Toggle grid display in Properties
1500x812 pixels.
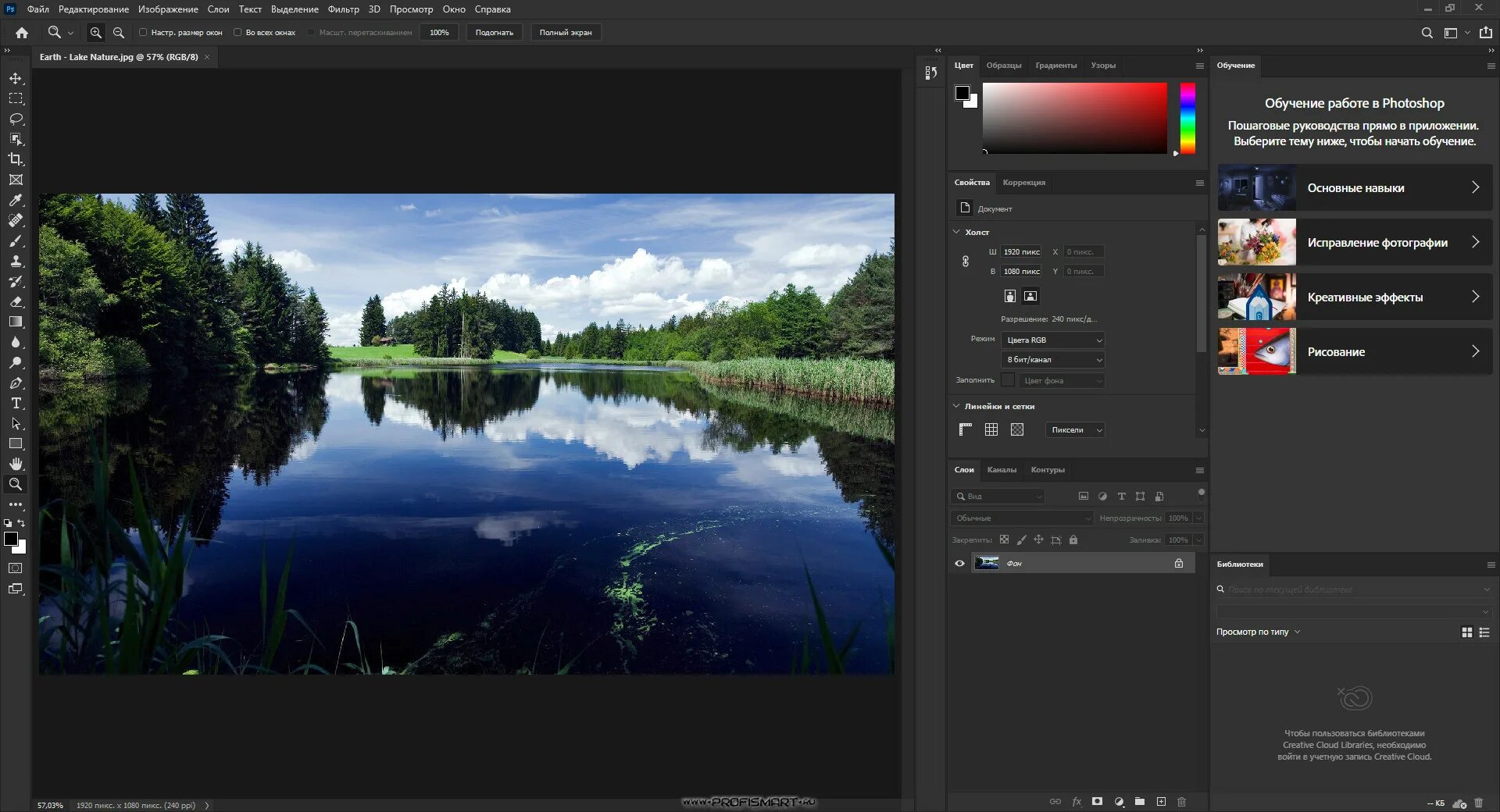tap(991, 429)
